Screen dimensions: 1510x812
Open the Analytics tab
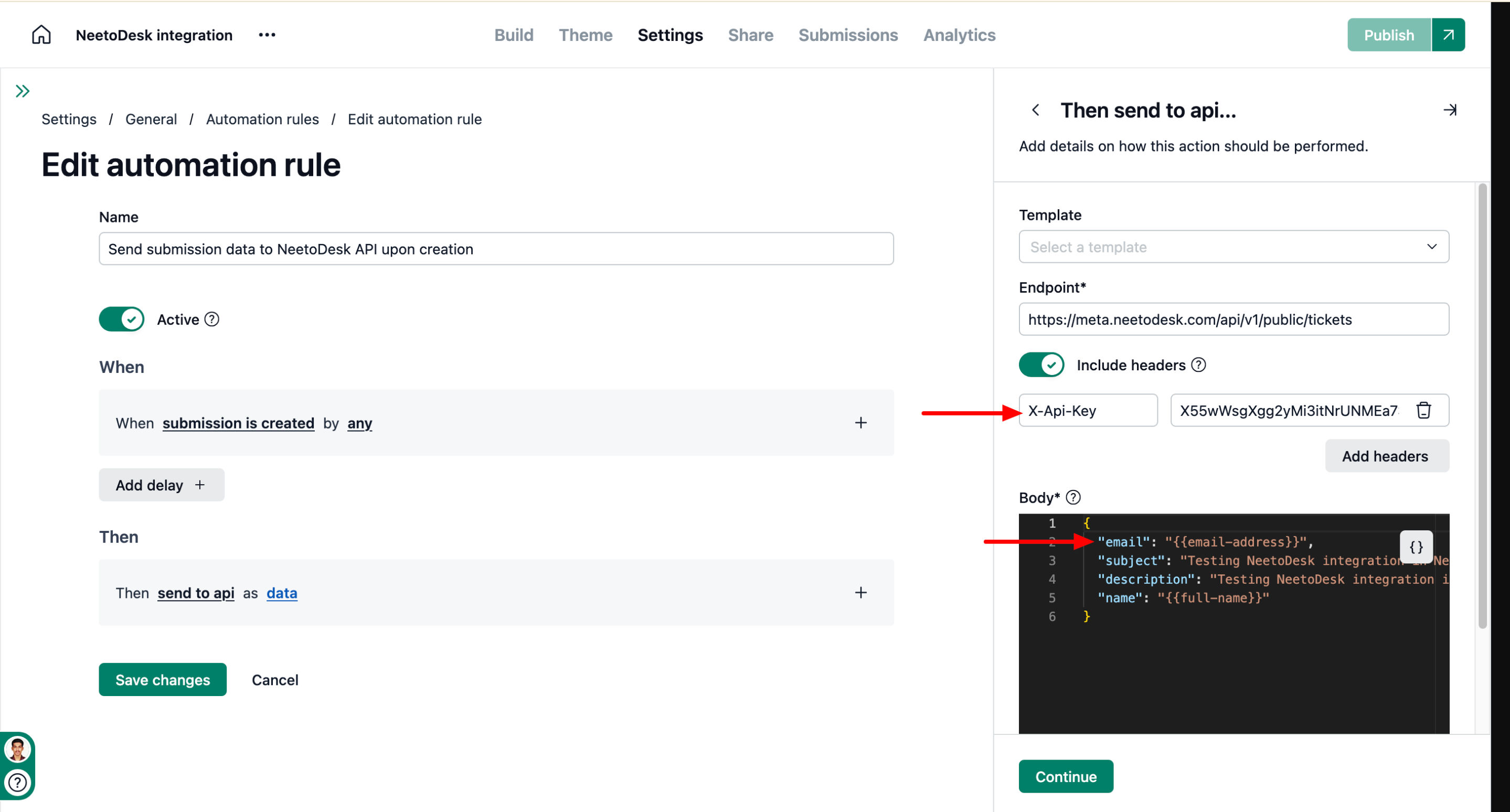959,35
